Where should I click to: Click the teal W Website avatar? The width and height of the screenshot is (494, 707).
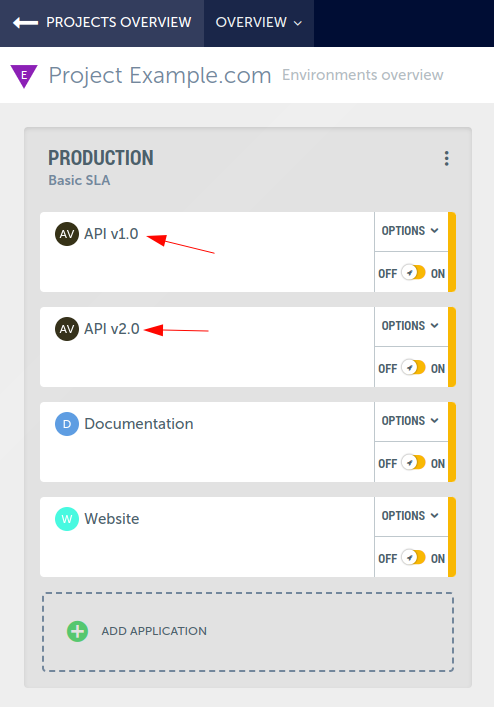coord(67,519)
